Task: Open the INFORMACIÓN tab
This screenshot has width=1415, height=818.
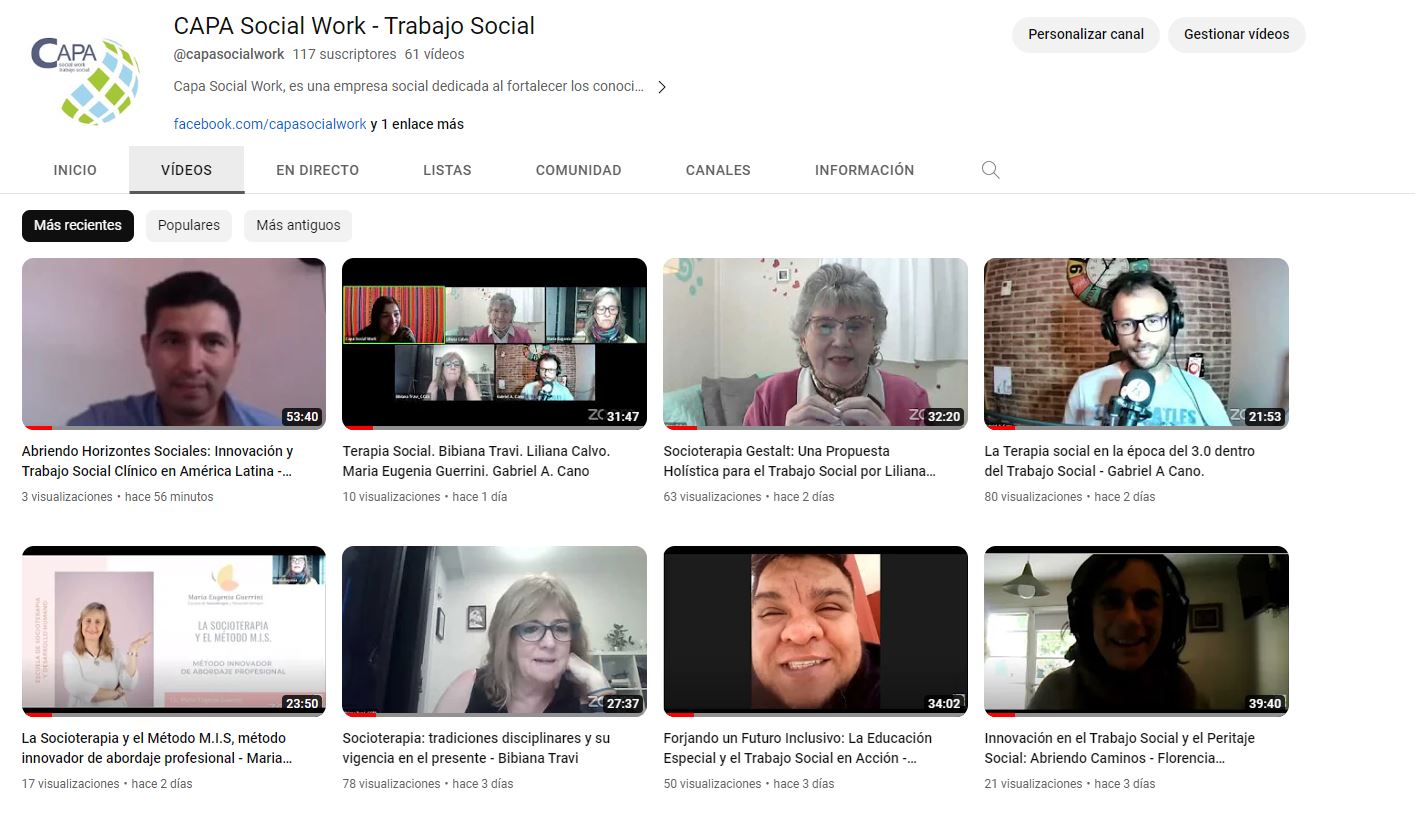Action: [x=864, y=170]
